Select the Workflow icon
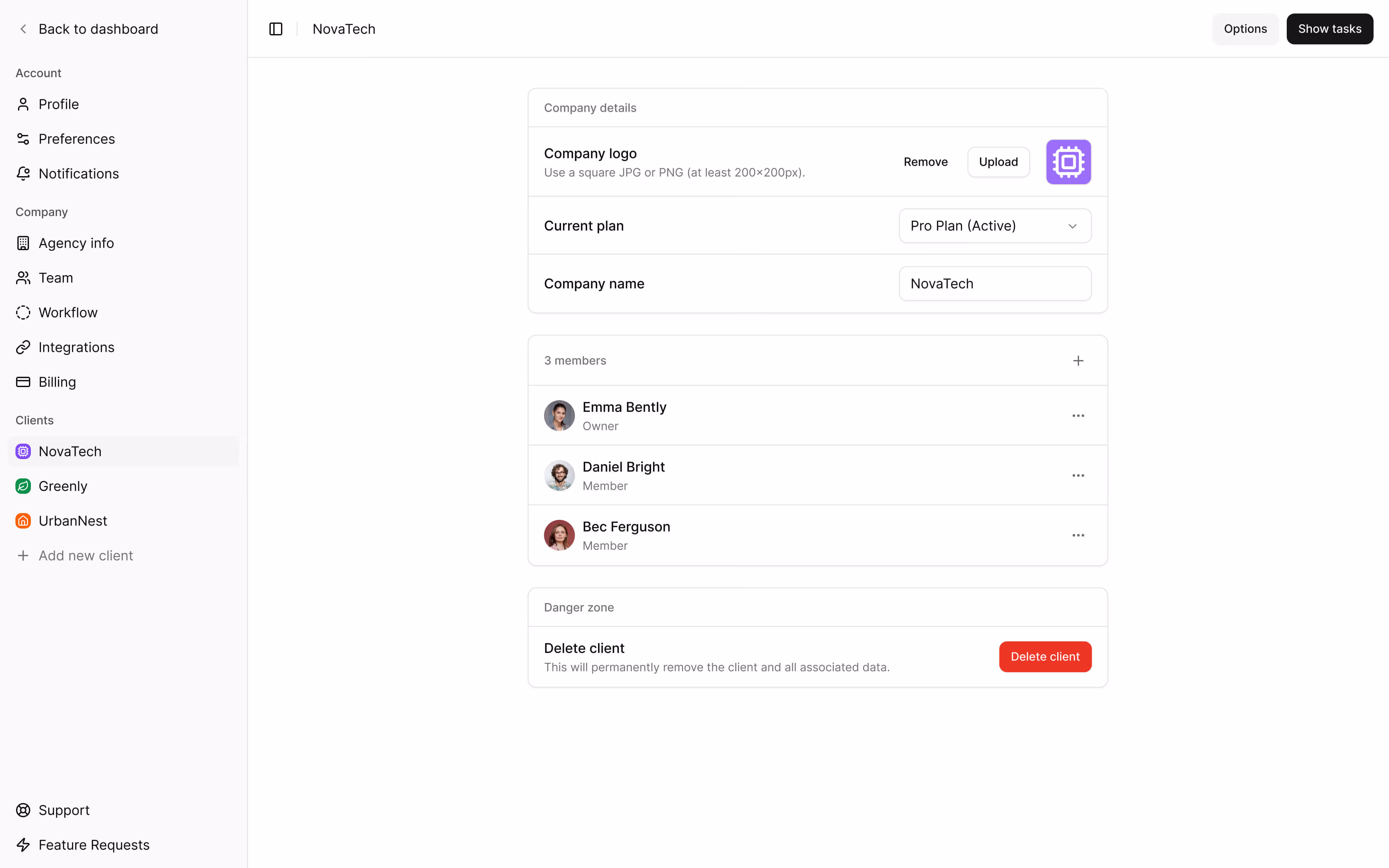 point(23,312)
